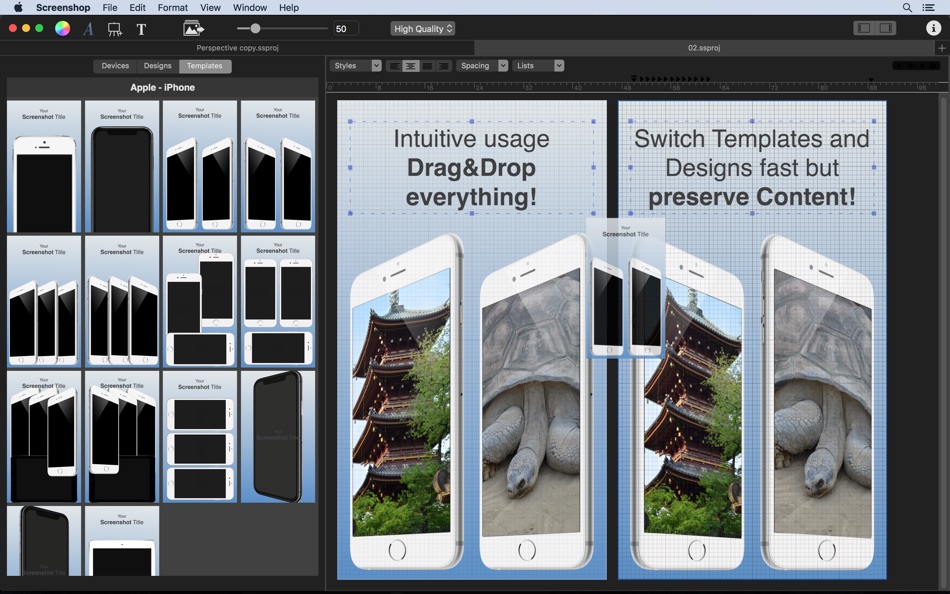Click the ruler tab stop marker near 88

coord(871,80)
